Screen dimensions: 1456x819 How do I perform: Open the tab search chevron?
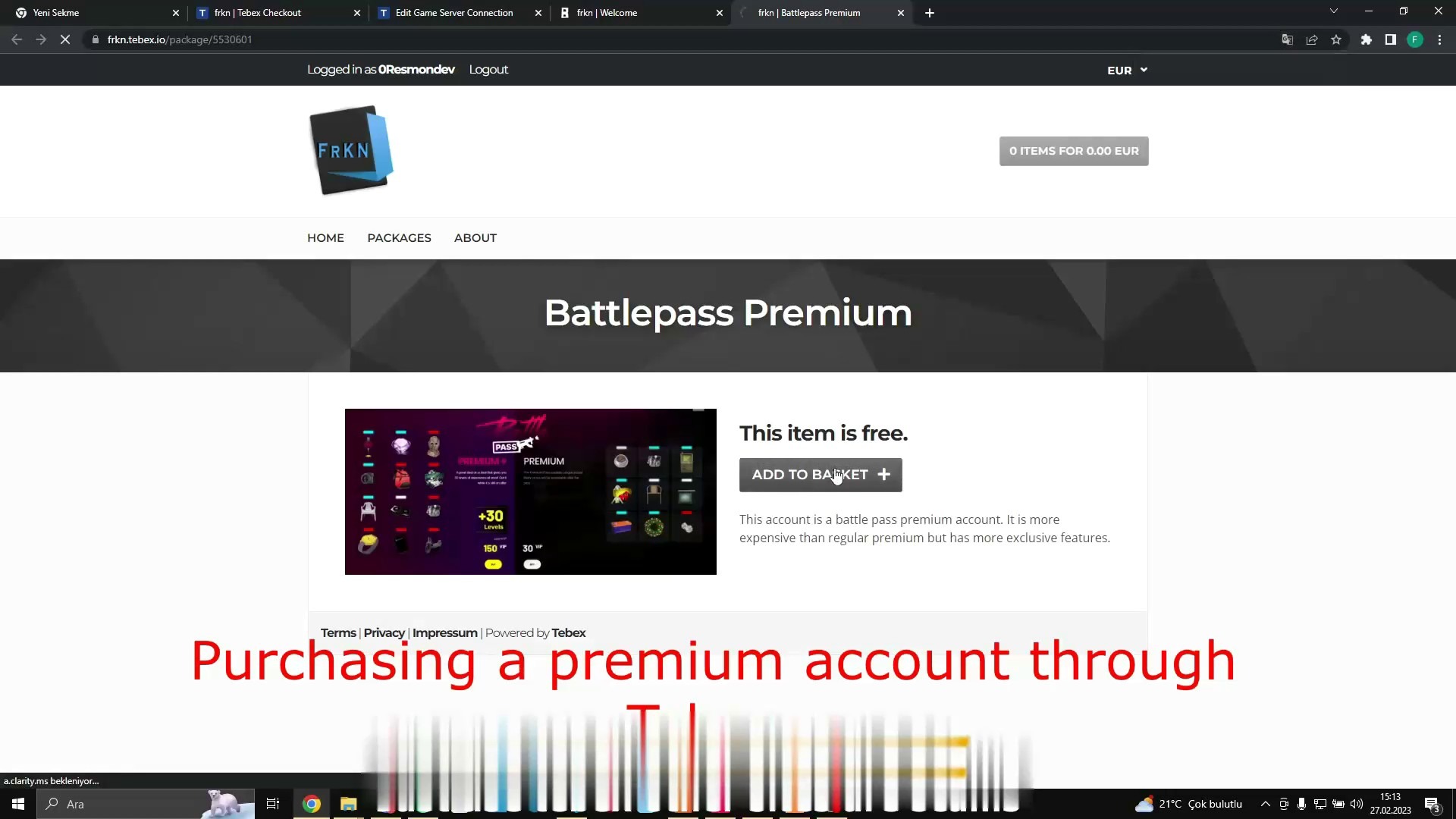pyautogui.click(x=1334, y=11)
